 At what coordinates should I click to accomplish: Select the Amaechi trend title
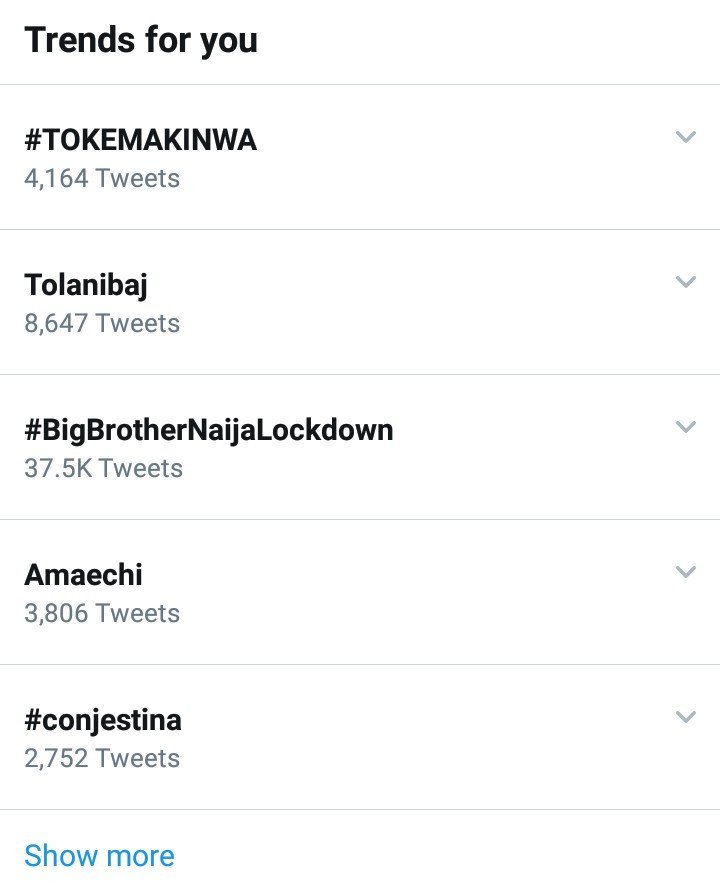point(83,575)
